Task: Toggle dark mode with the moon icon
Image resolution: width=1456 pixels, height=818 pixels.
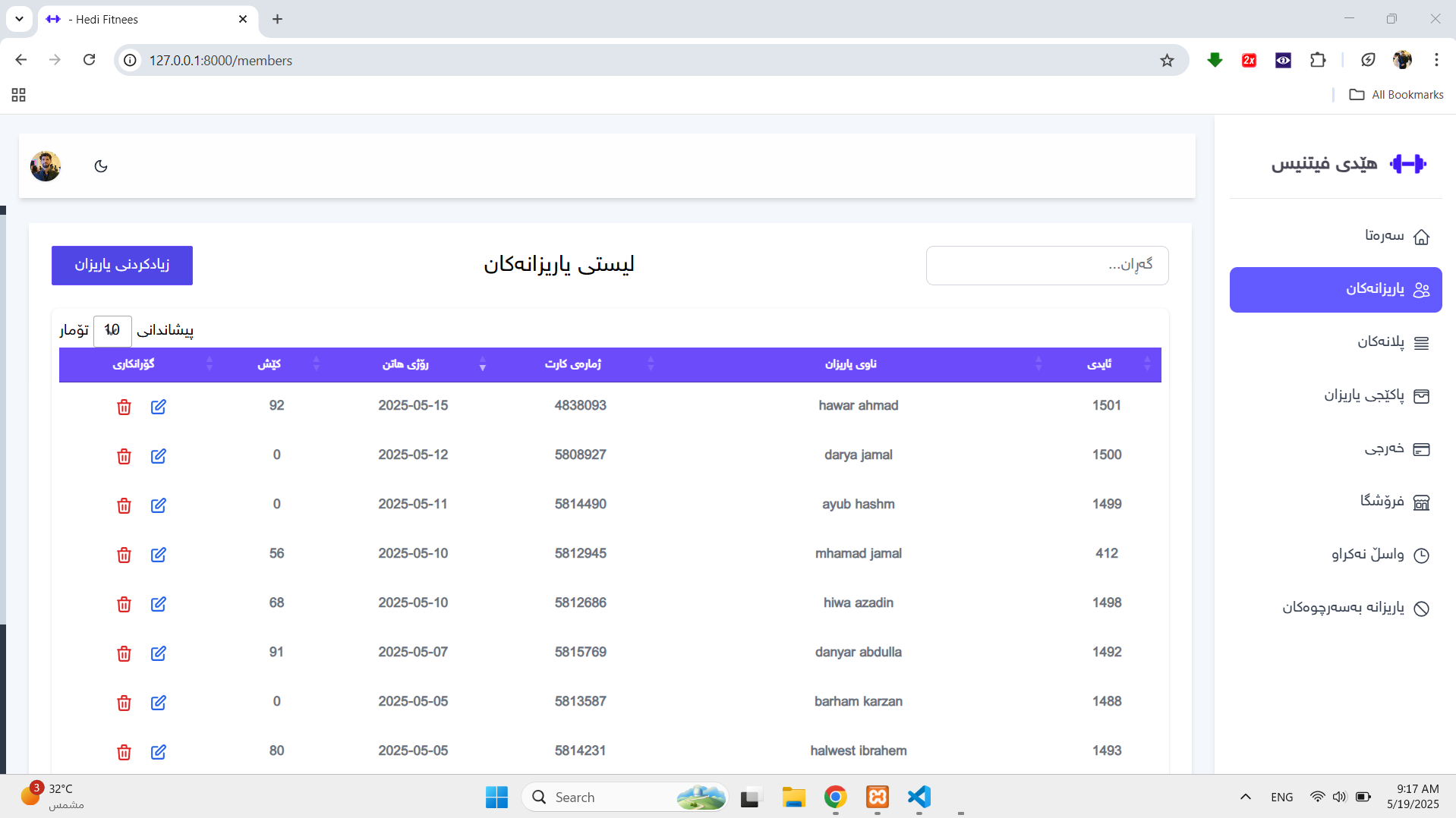Action: click(x=101, y=166)
